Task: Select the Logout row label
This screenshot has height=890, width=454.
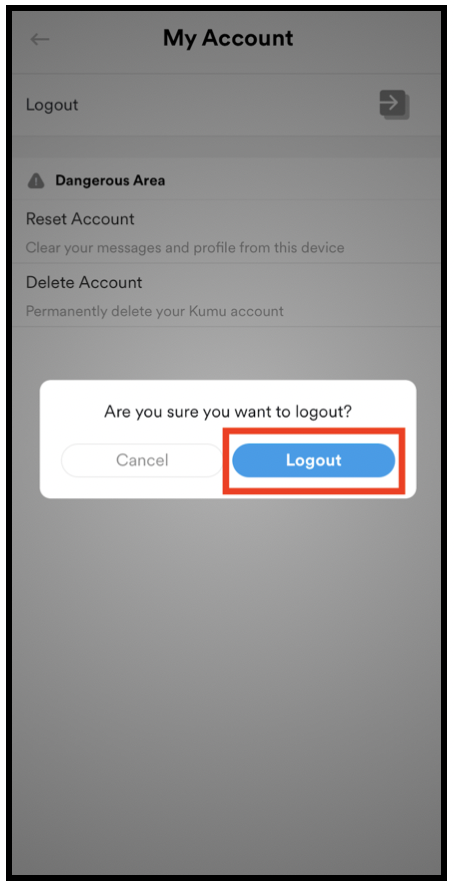Action: [x=52, y=105]
